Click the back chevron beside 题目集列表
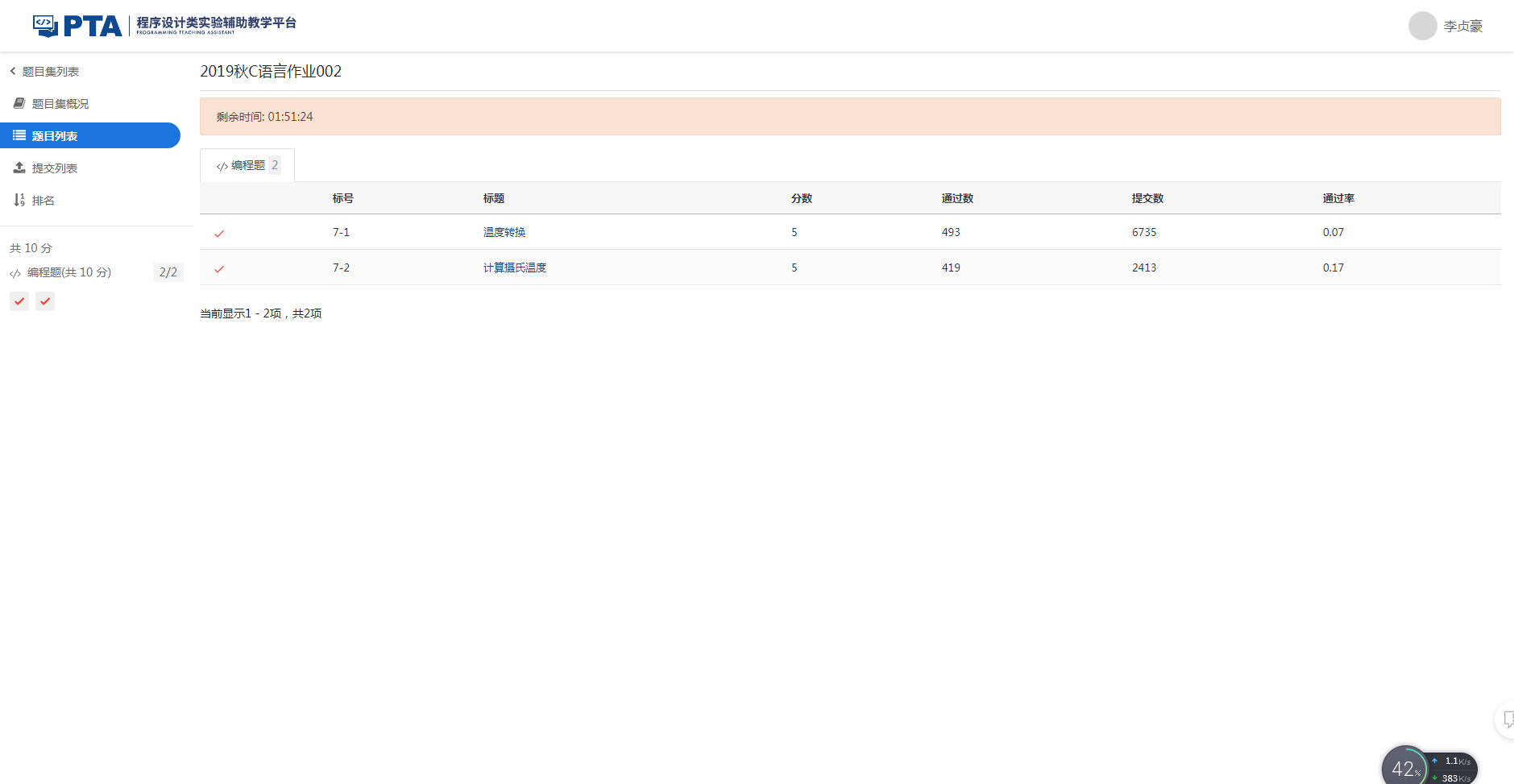The height and width of the screenshot is (784, 1514). (x=13, y=71)
